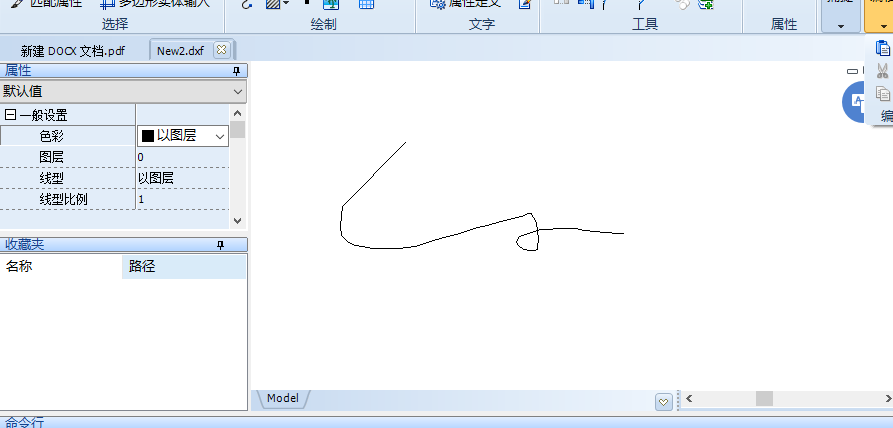
Task: Click the 匹配属性 match properties brush
Action: tap(14, 4)
